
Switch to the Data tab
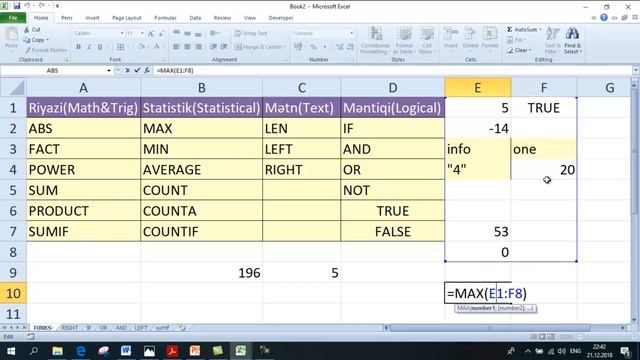(195, 18)
